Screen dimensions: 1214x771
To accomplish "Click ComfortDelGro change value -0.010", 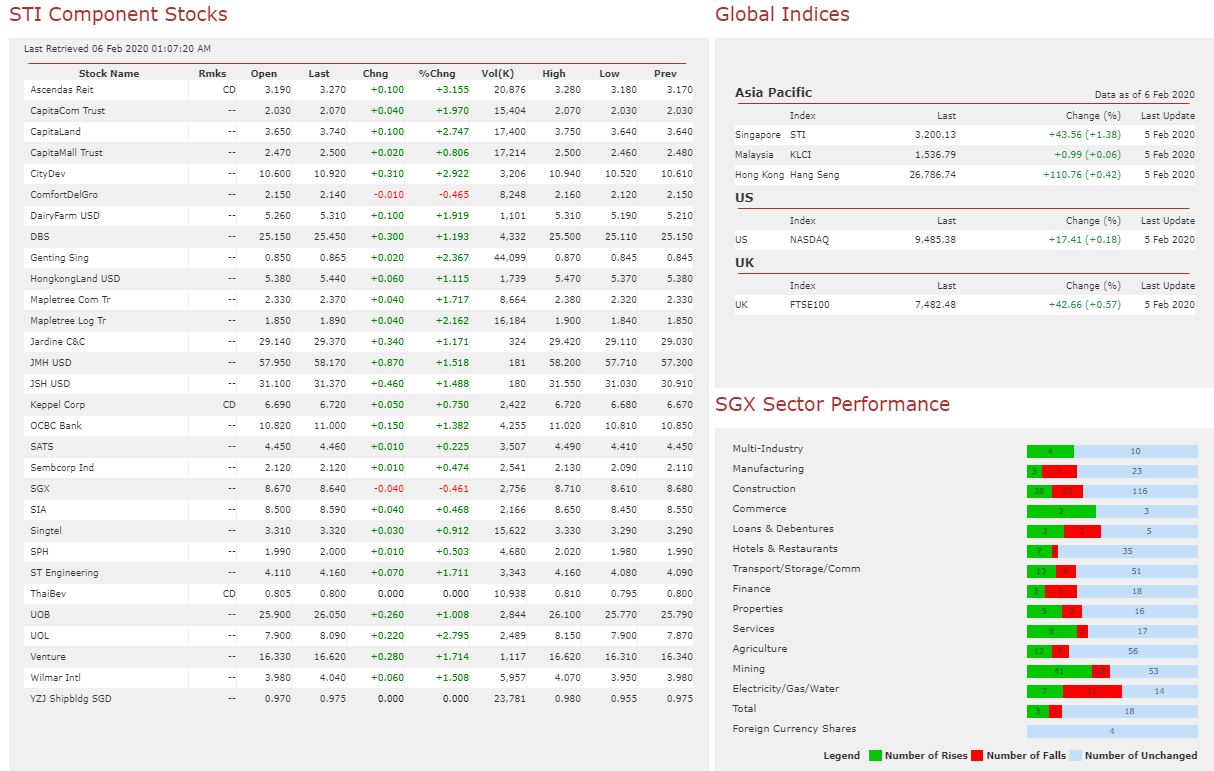I will 388,194.
